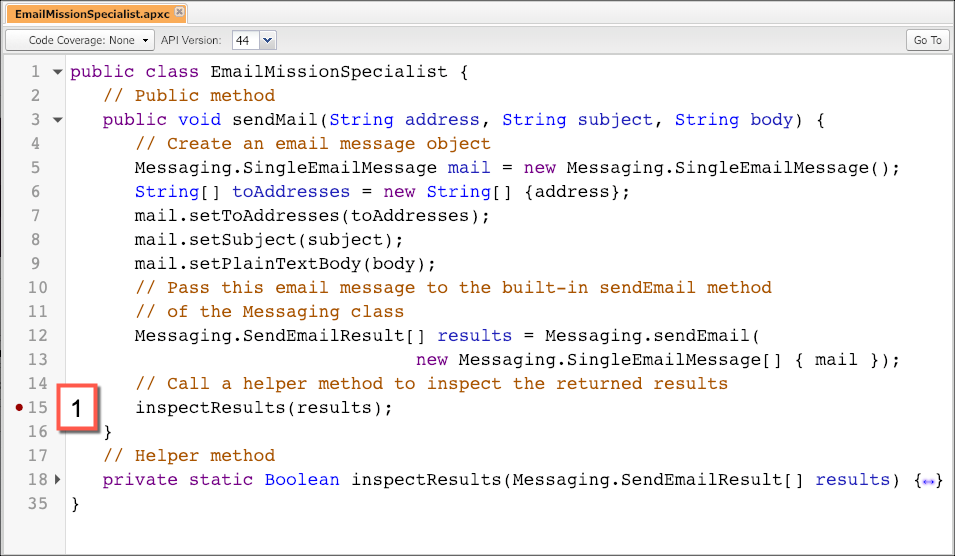Click 'Messaging.SingleEmailMessage mail' on line 5

point(312,168)
